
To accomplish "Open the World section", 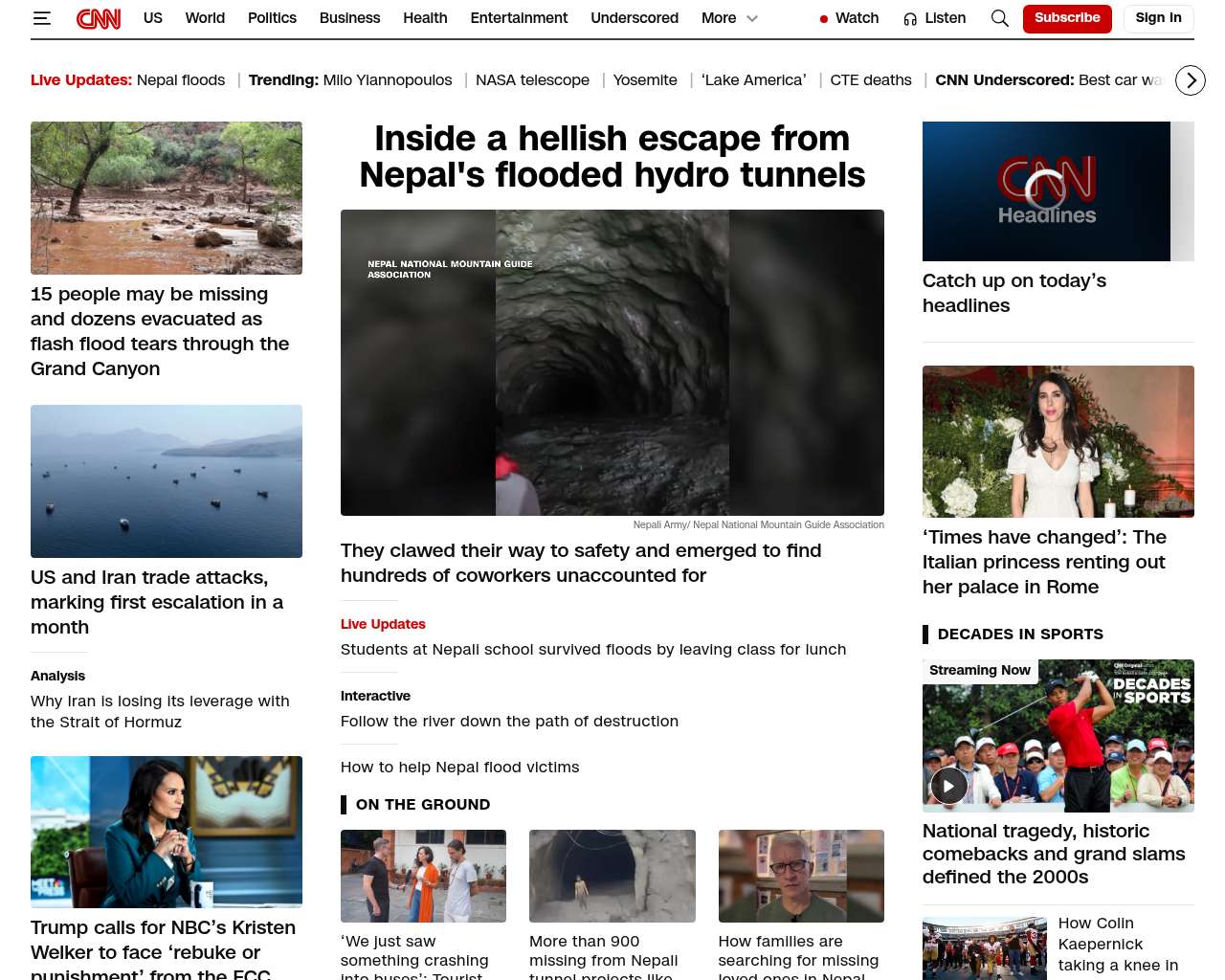I will [x=205, y=18].
